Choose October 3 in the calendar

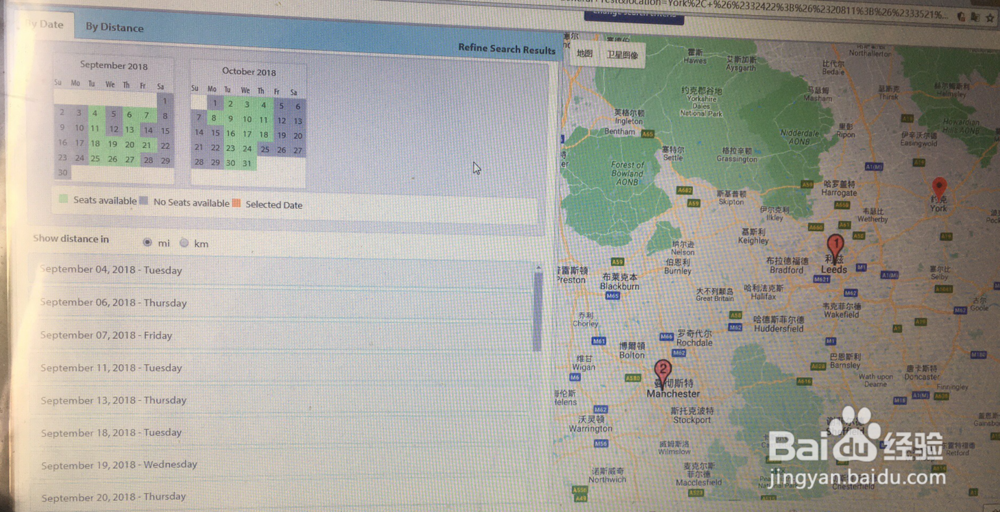247,104
